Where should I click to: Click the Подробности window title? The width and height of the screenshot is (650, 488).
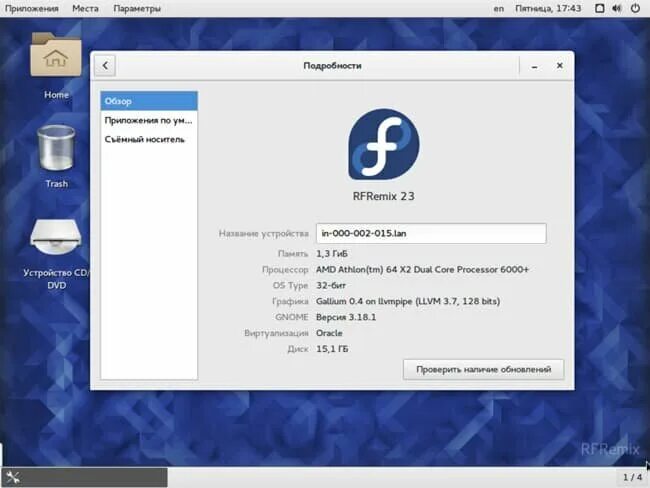[332, 66]
